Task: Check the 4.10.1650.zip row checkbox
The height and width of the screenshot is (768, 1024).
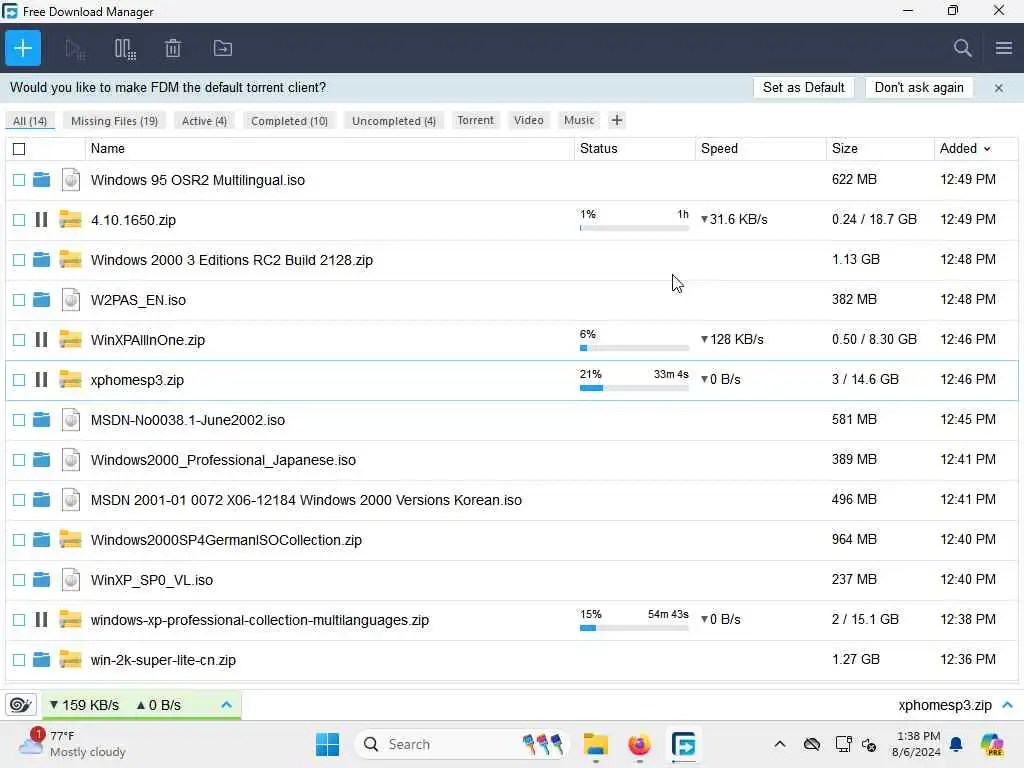Action: click(x=19, y=219)
